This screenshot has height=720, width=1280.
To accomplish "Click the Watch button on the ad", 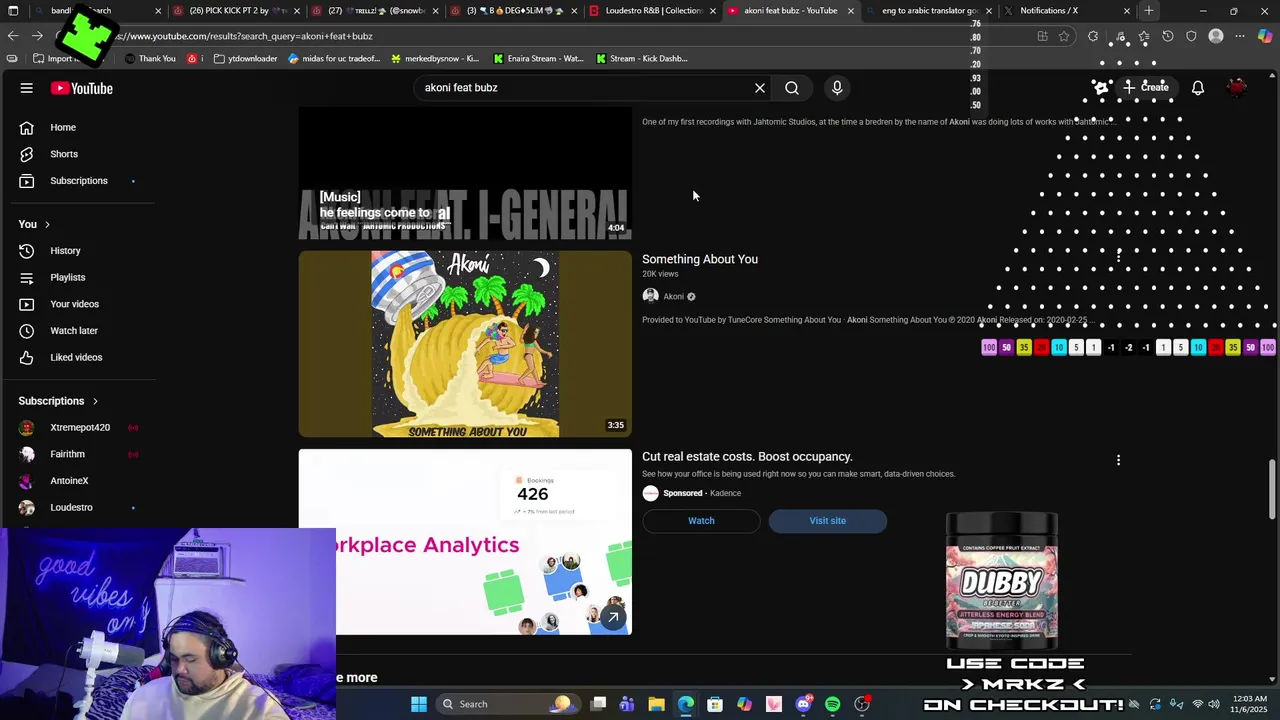I will (701, 521).
